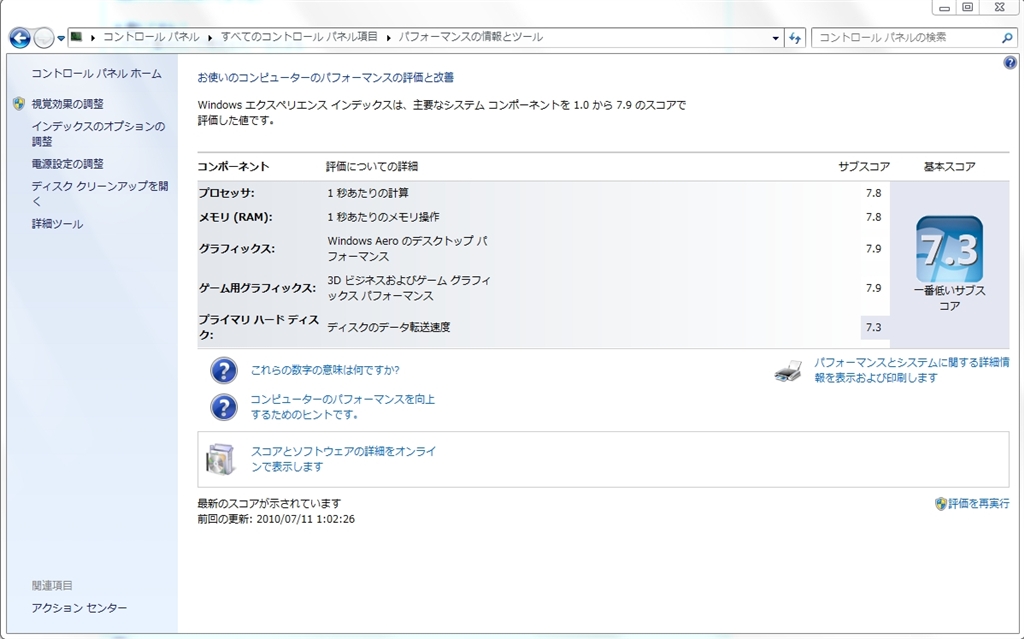Screen dimensions: 1024x639
Task: Open 電源設定の調整 link
Action: [x=67, y=164]
